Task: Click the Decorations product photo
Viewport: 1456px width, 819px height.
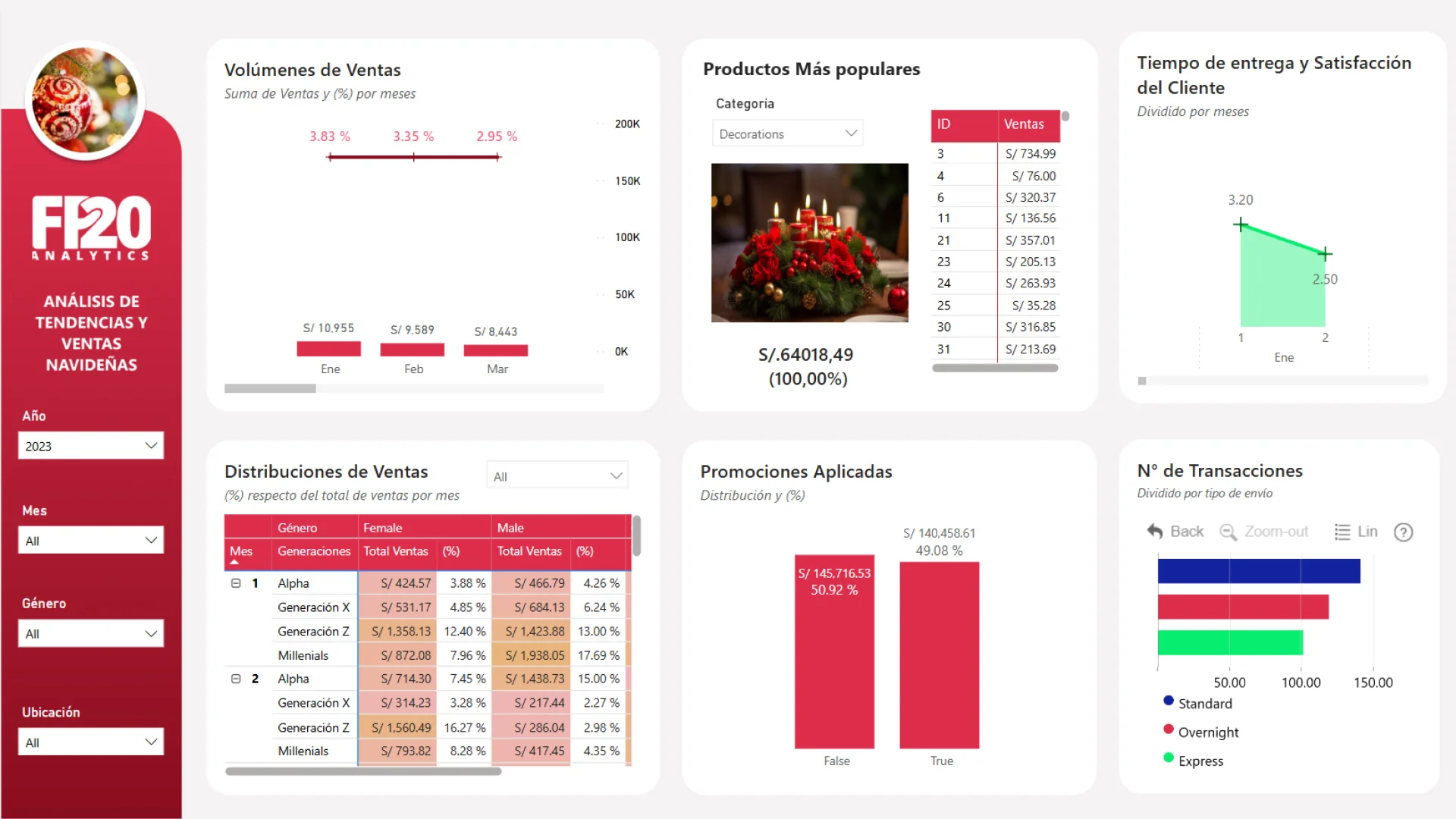Action: (x=810, y=243)
